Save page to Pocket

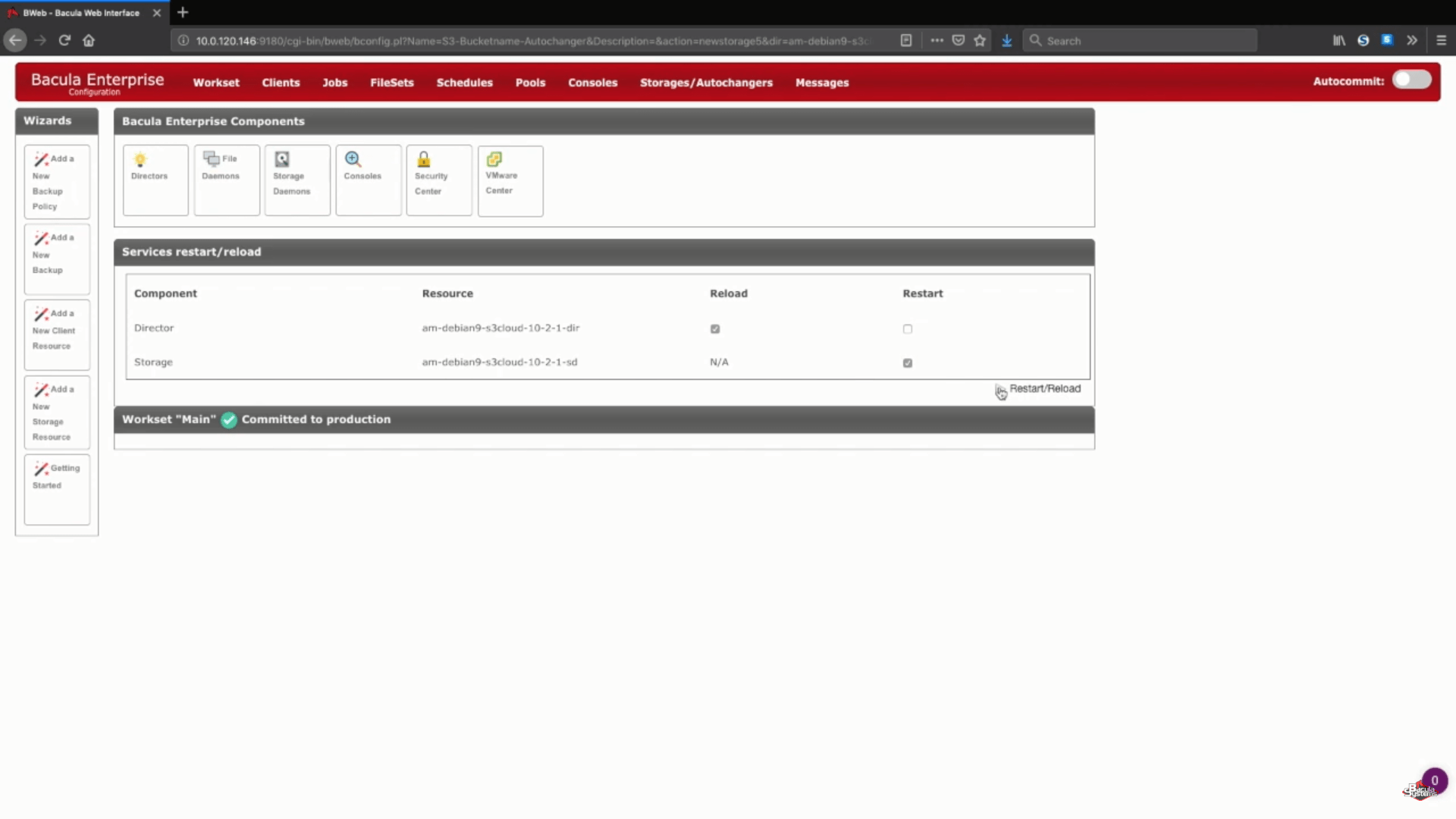click(x=959, y=40)
